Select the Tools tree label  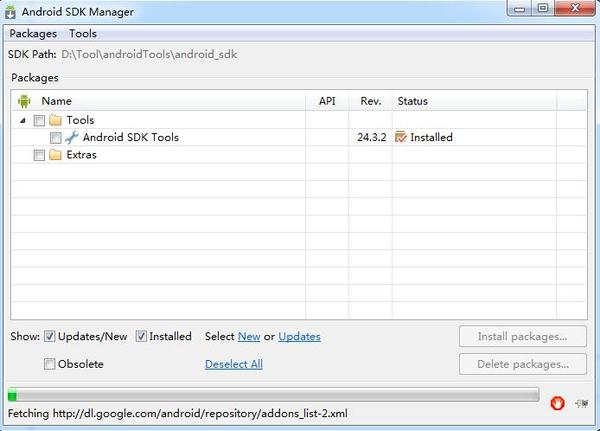point(80,120)
